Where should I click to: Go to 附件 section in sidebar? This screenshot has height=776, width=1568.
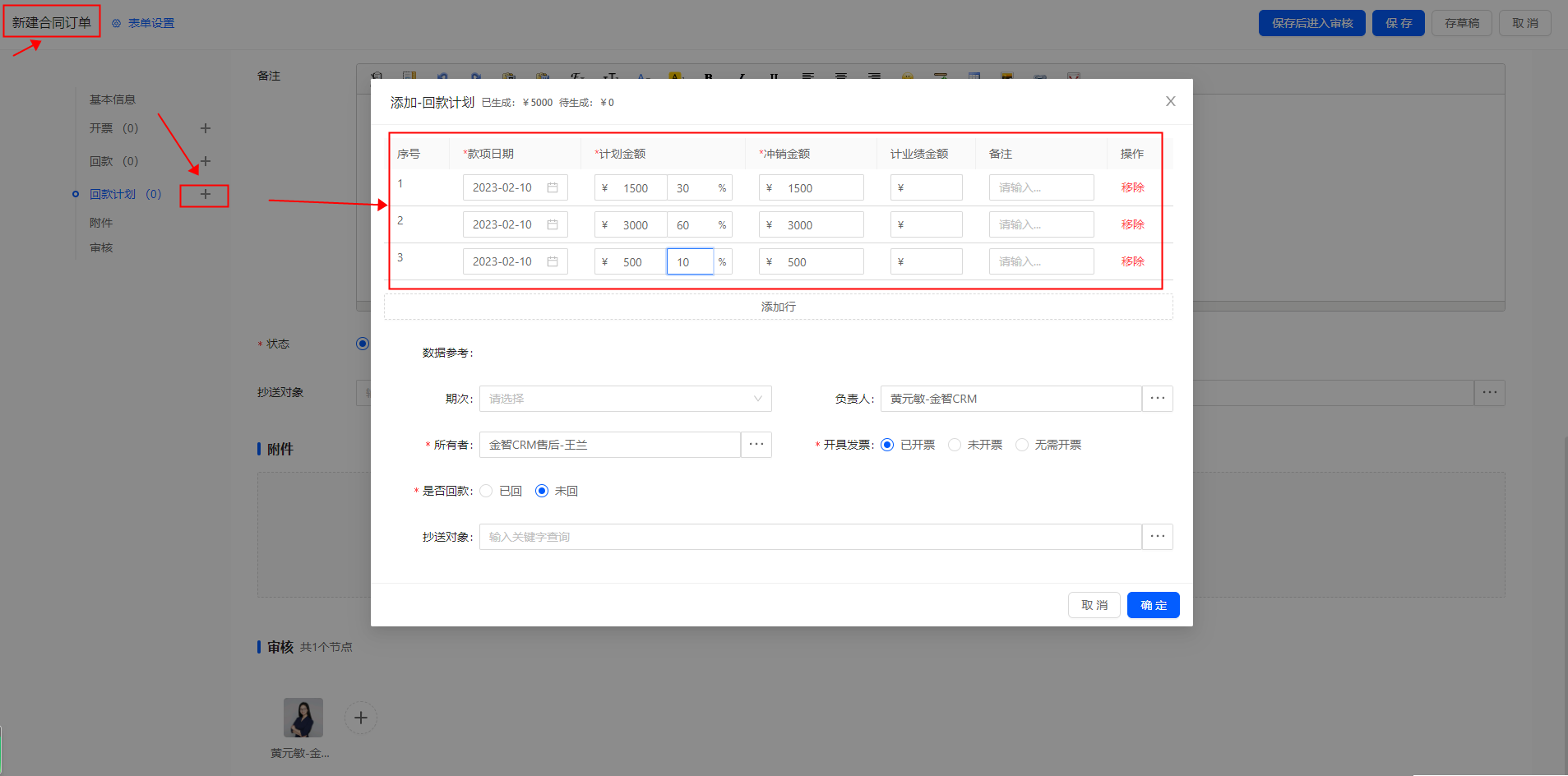(101, 223)
